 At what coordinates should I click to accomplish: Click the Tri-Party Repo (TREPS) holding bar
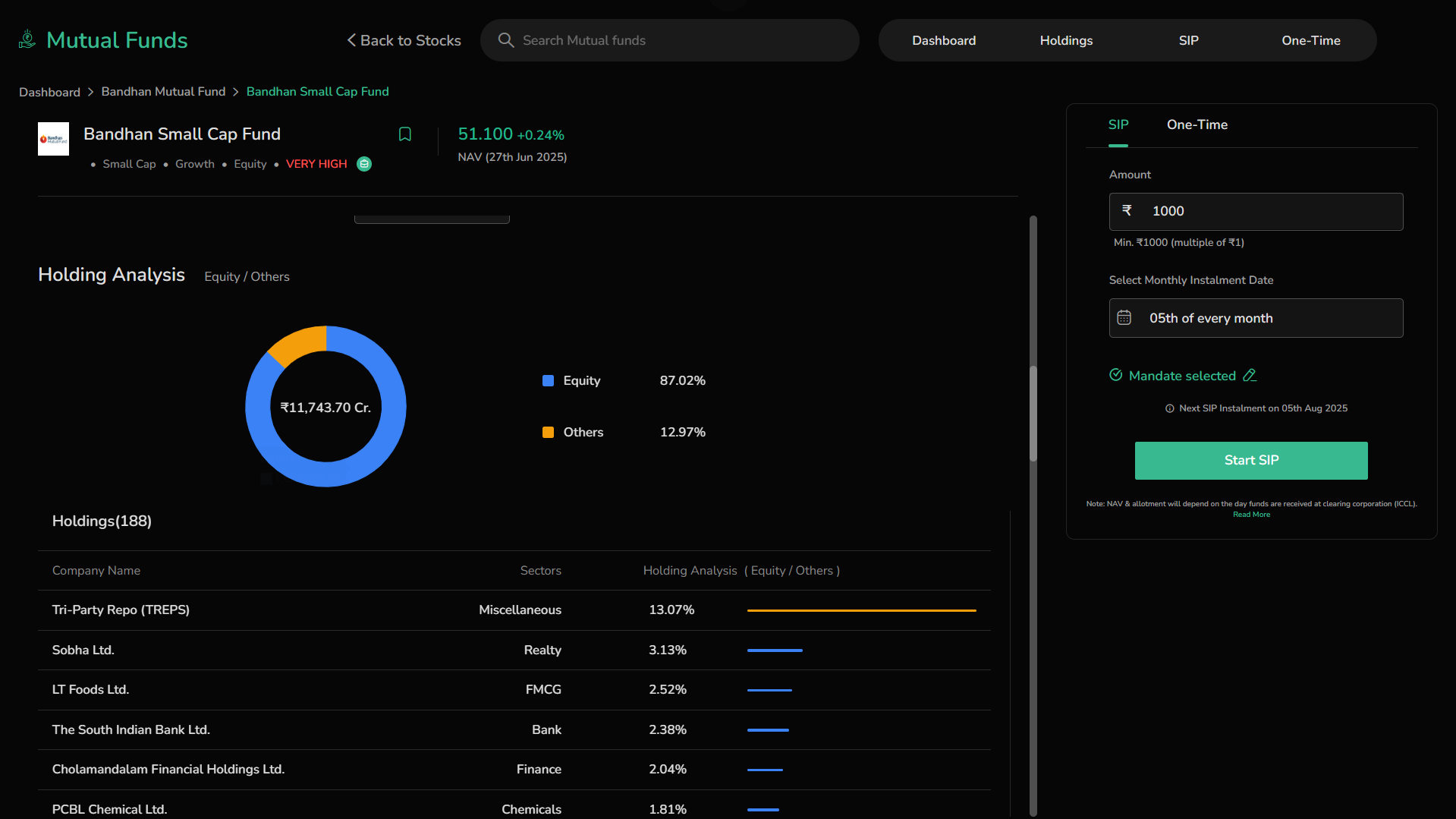click(861, 610)
